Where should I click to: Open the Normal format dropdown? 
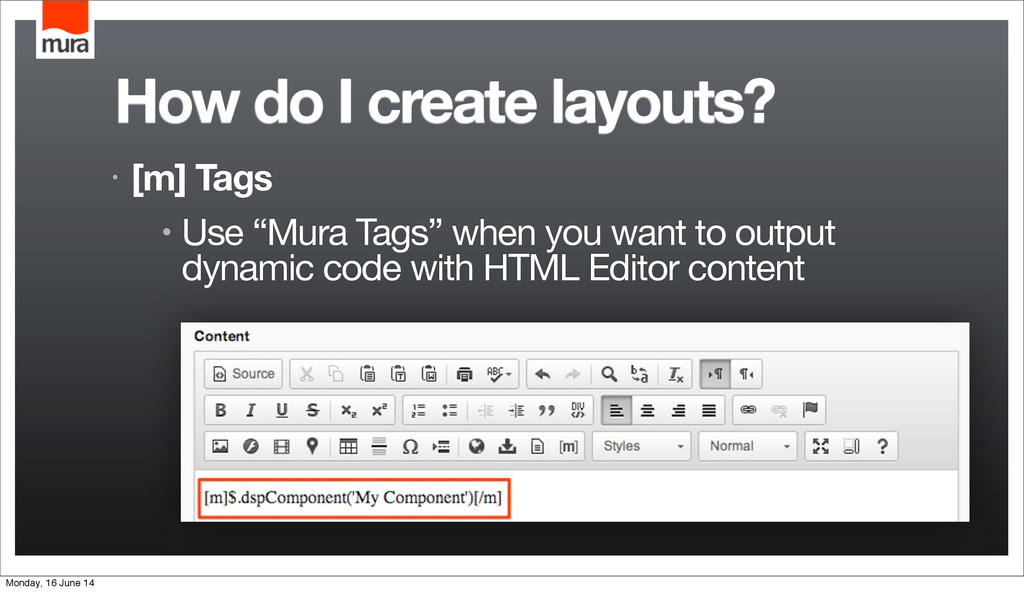pos(748,446)
